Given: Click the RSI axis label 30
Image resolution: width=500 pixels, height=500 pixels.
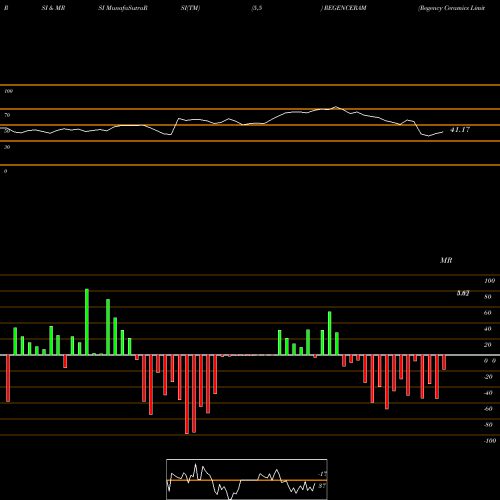Looking at the screenshot, I should 7,147.
